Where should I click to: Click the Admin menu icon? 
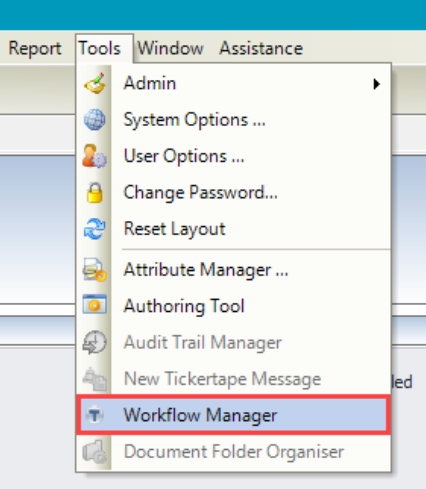pyautogui.click(x=95, y=83)
